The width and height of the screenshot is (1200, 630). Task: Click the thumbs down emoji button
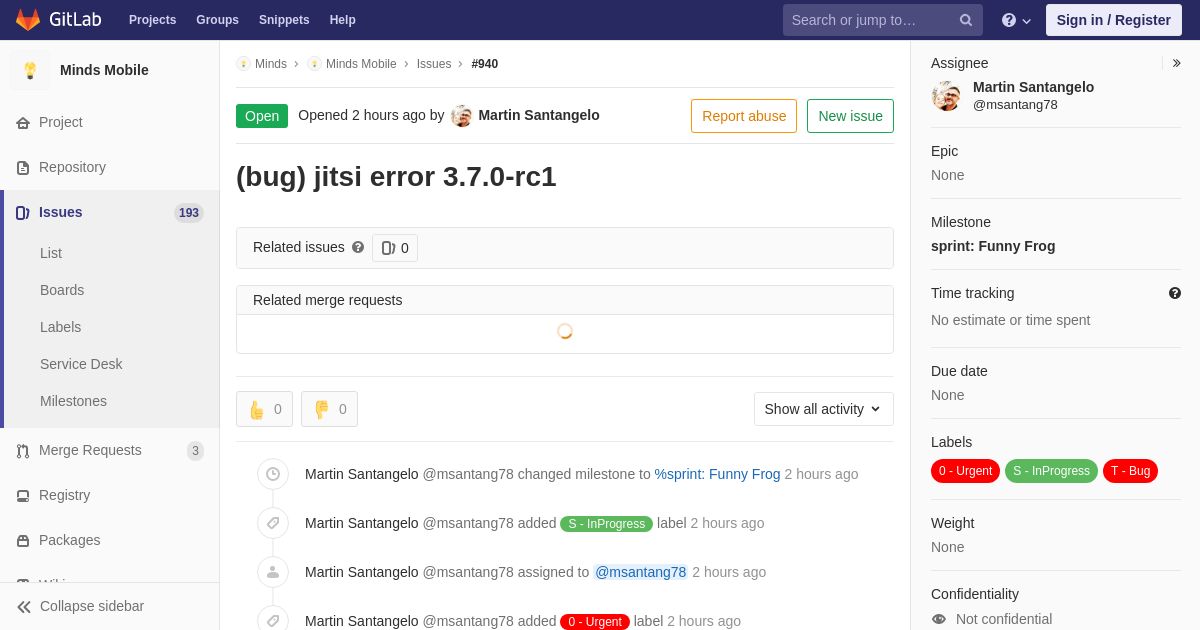[x=329, y=409]
